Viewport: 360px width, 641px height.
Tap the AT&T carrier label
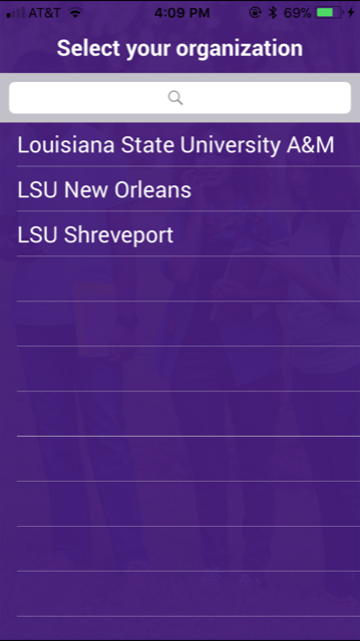(45, 13)
